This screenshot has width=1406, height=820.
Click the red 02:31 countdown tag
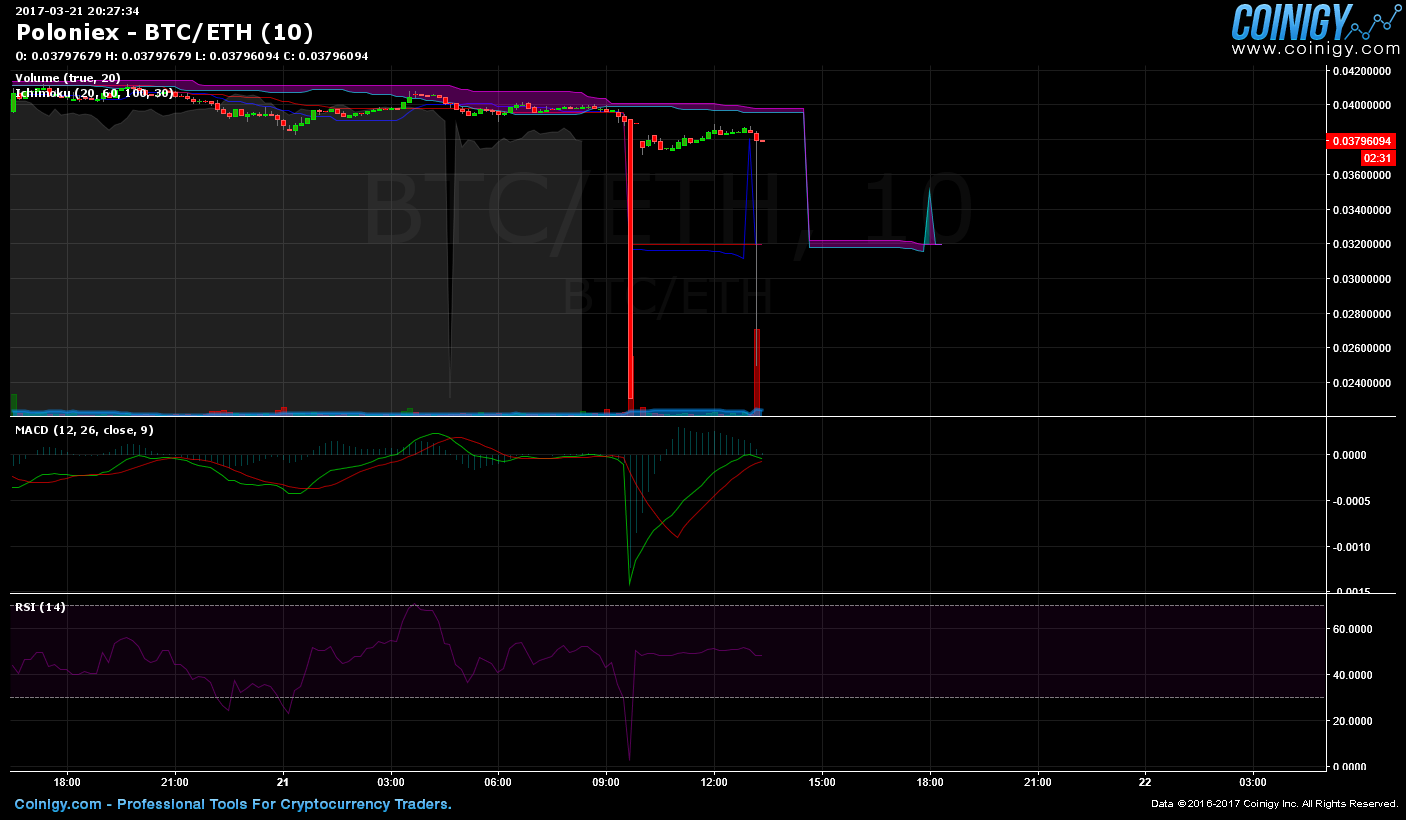tap(1377, 158)
